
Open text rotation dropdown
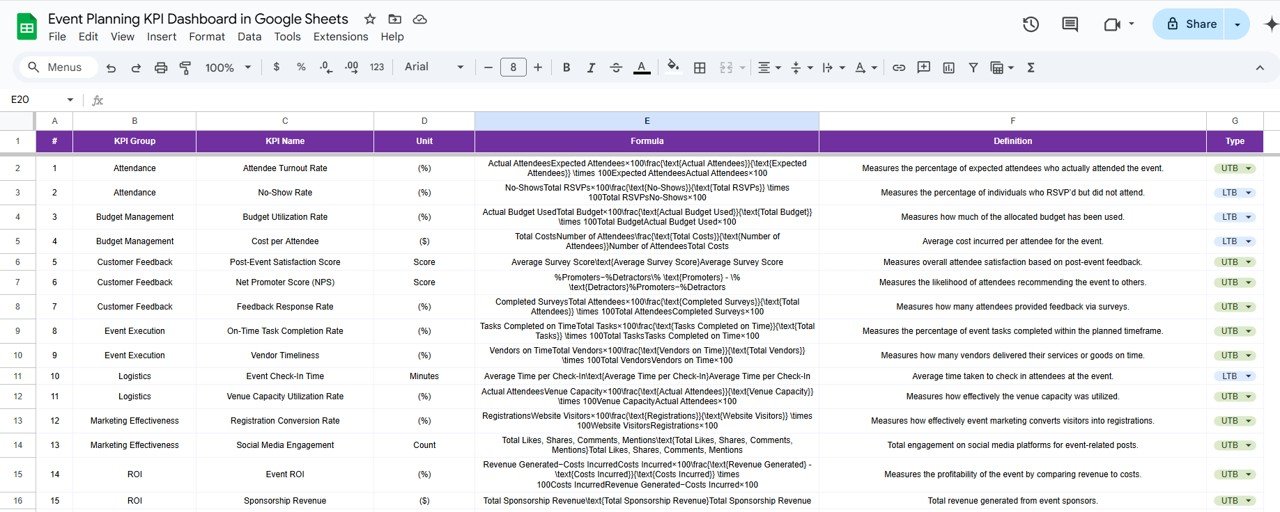864,67
